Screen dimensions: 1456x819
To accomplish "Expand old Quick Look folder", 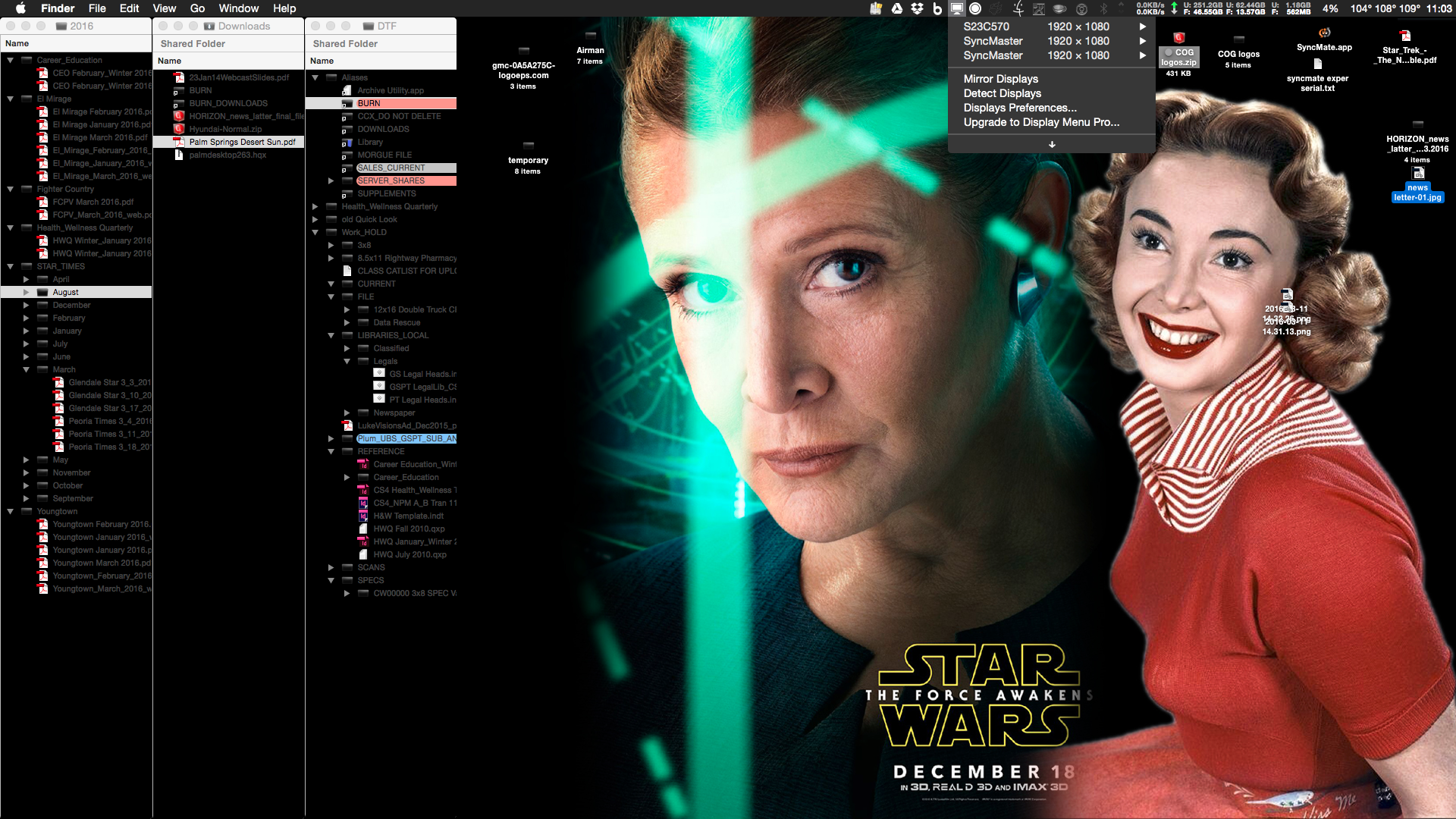I will [x=315, y=219].
